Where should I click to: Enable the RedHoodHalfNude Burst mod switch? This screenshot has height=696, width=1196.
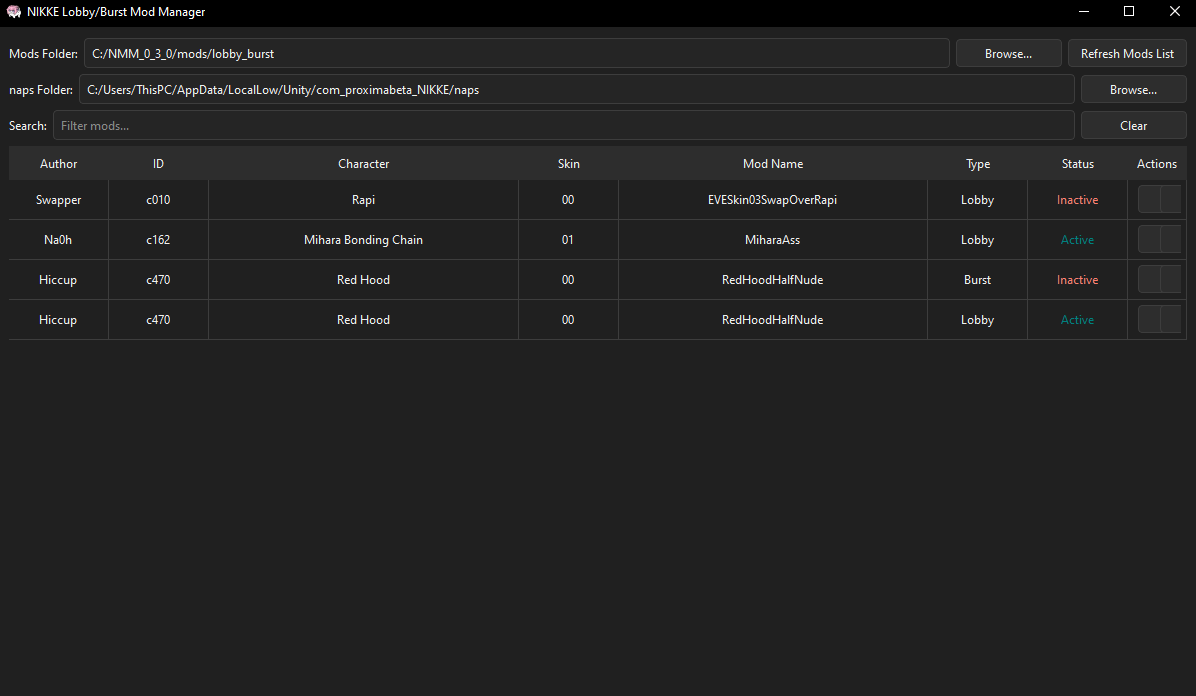click(1159, 279)
